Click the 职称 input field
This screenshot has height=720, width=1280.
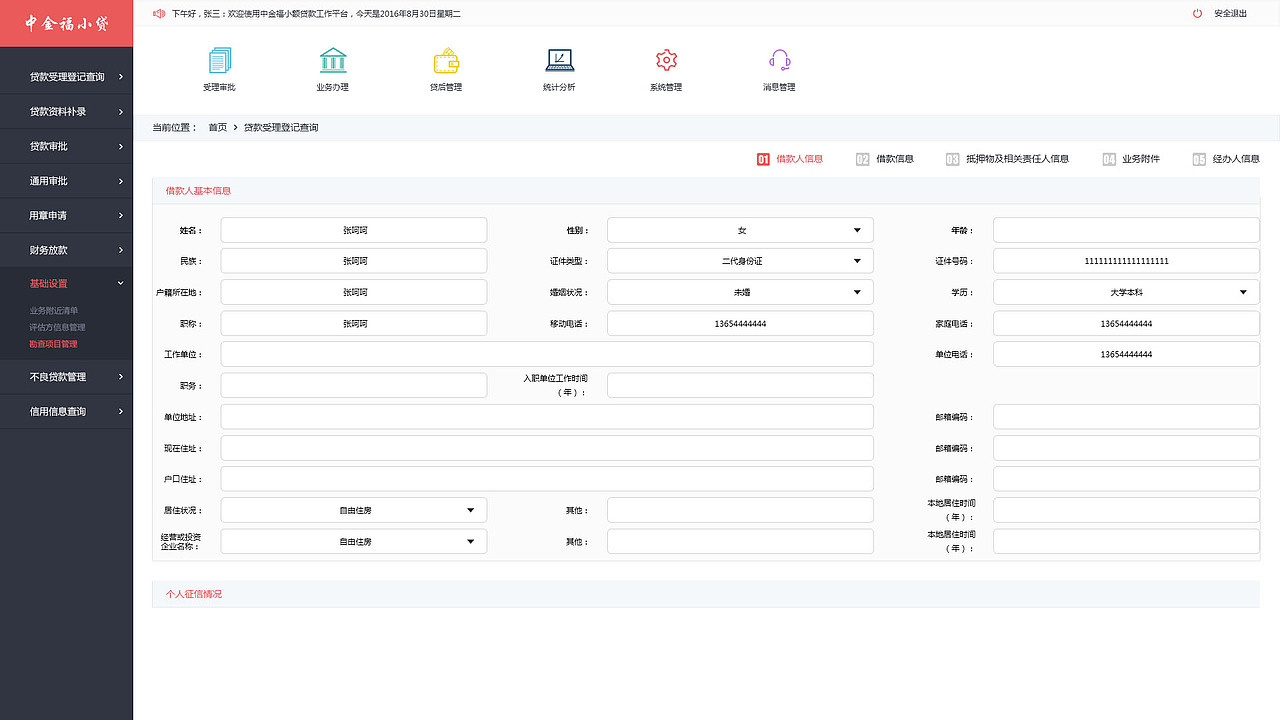(354, 323)
